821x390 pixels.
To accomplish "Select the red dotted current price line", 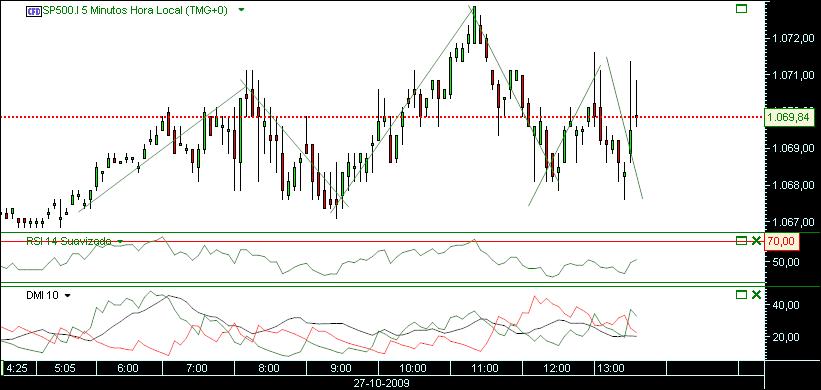I will point(382,117).
